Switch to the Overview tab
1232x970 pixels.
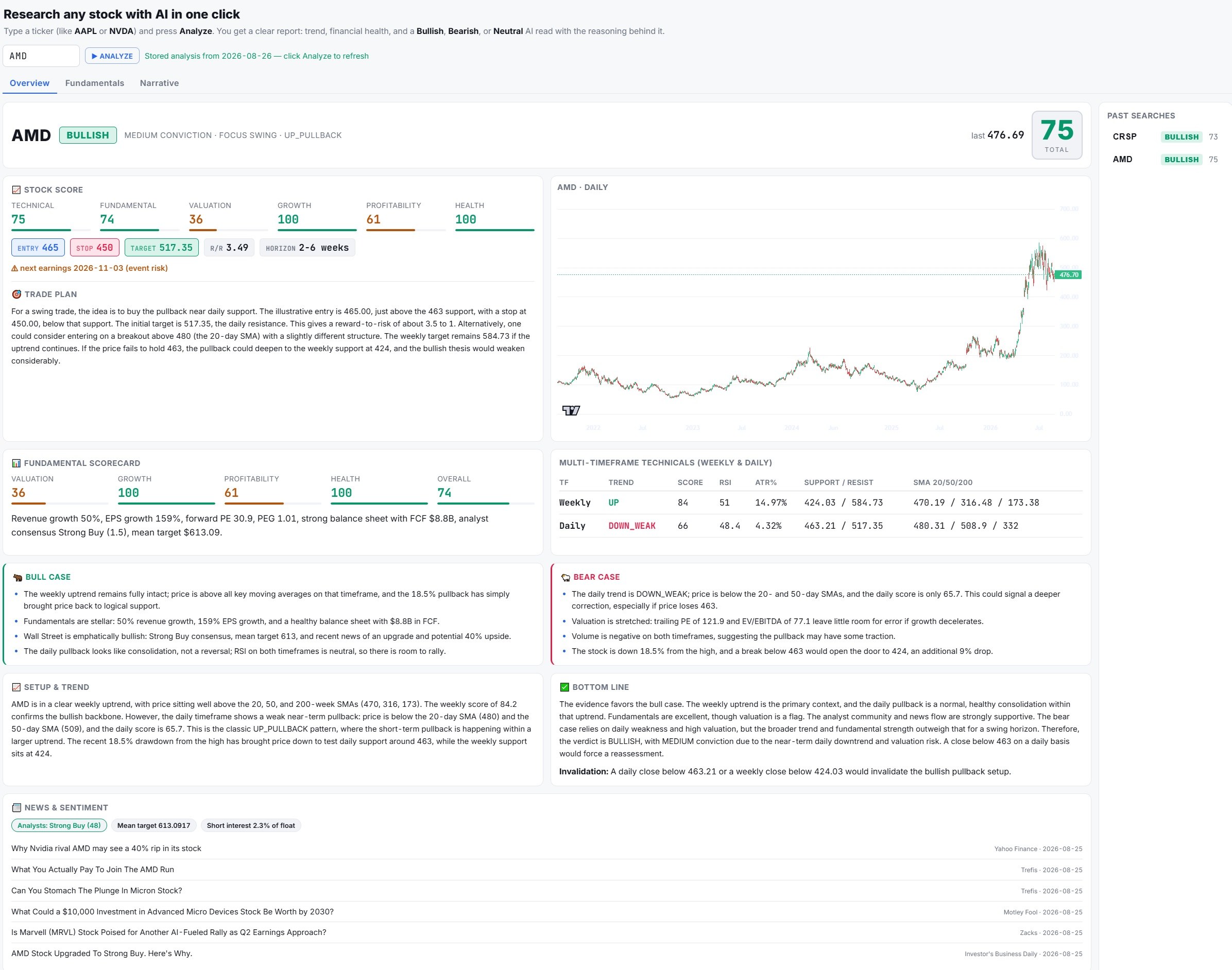tap(29, 83)
